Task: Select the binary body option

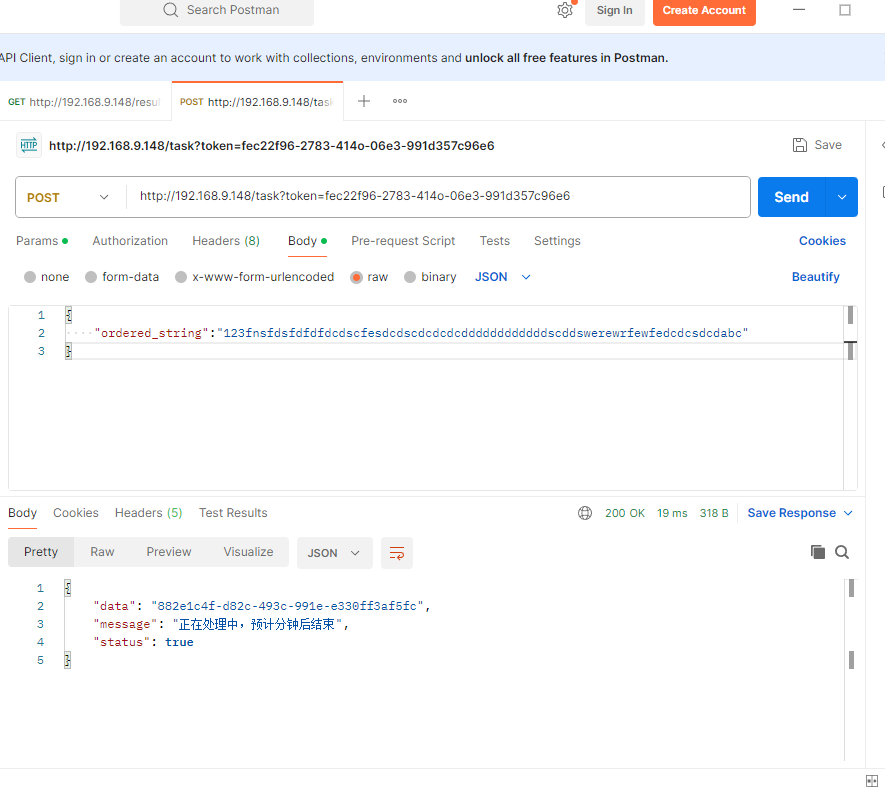Action: click(410, 277)
